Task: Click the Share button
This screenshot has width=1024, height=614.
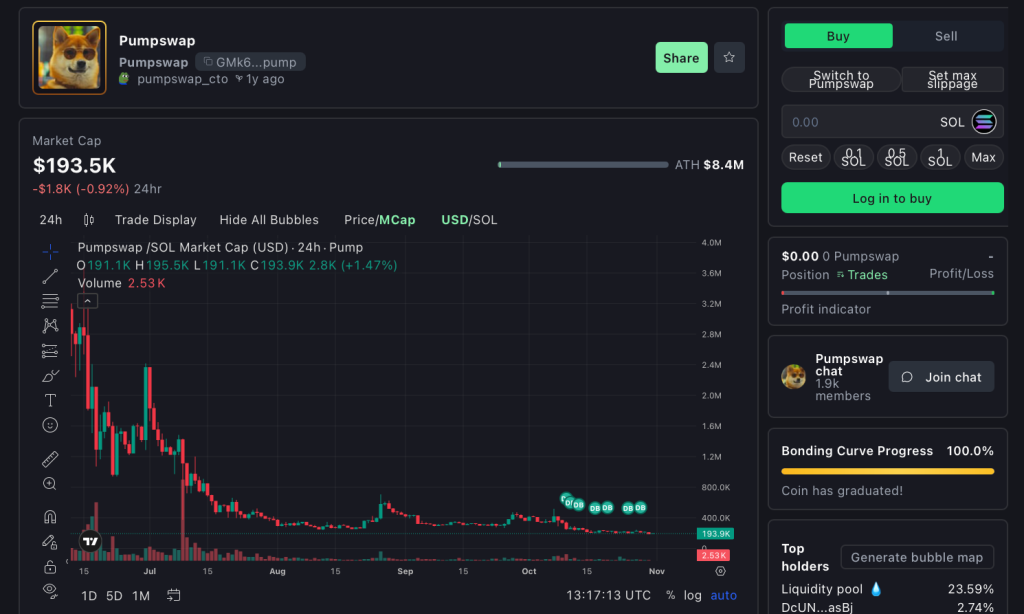Action: [x=681, y=58]
